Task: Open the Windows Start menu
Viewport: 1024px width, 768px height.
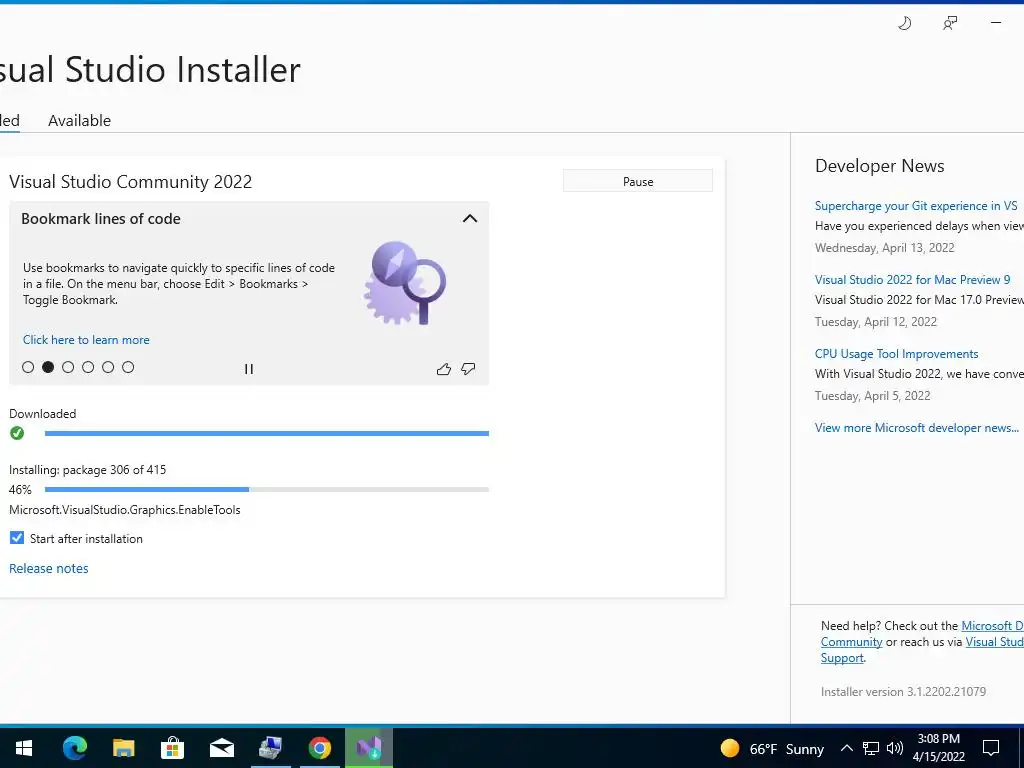Action: point(24,748)
